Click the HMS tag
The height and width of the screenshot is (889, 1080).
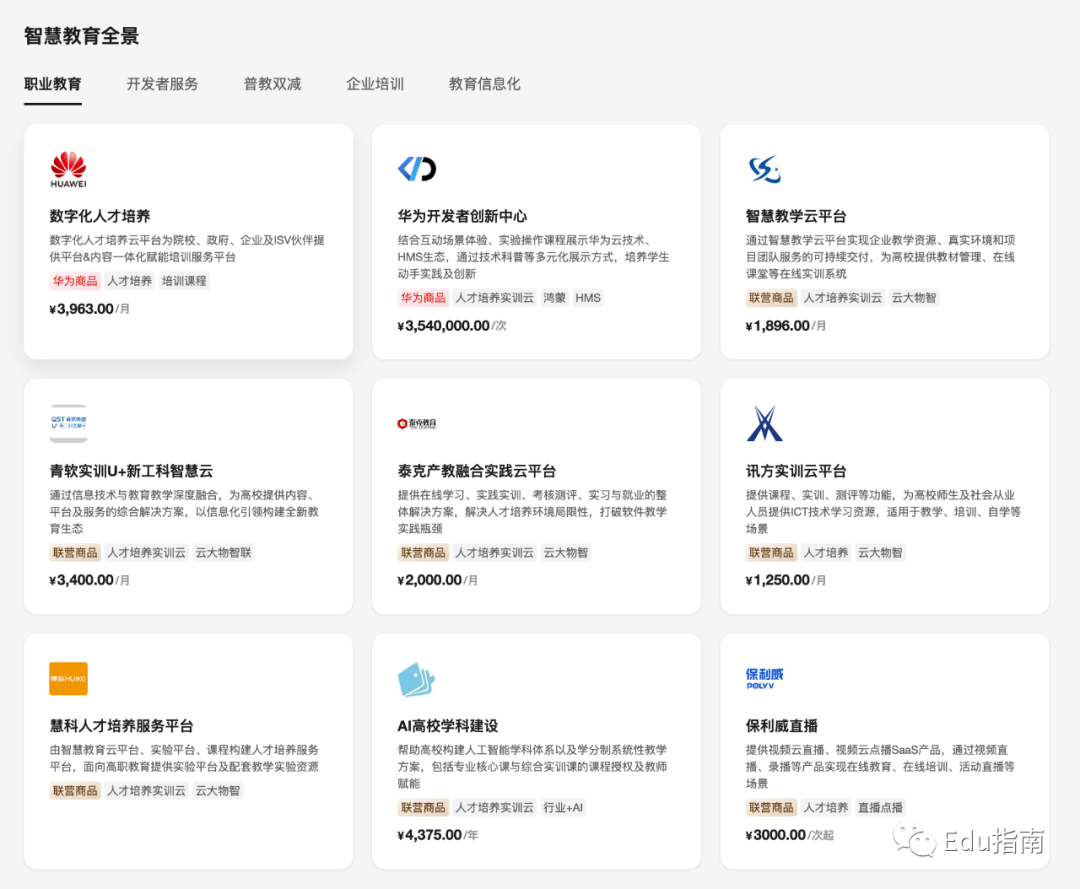[588, 298]
